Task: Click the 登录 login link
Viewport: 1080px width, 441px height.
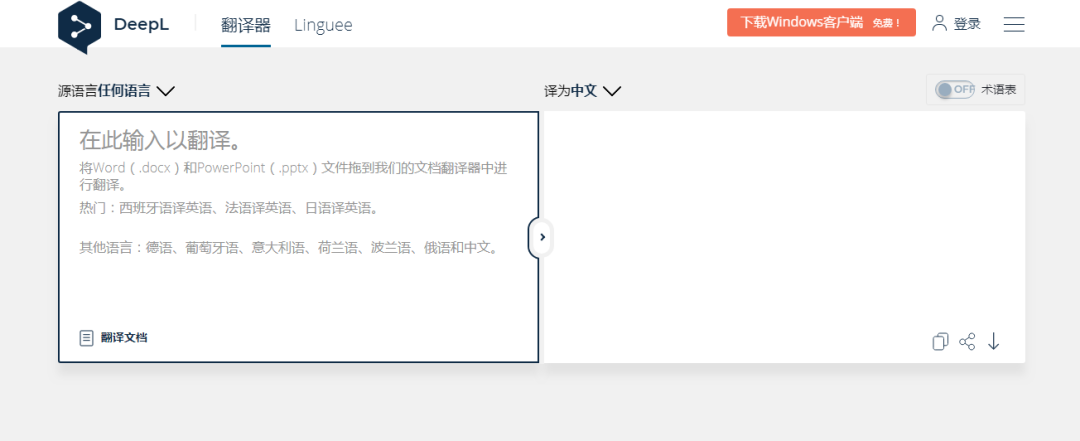Action: point(967,23)
